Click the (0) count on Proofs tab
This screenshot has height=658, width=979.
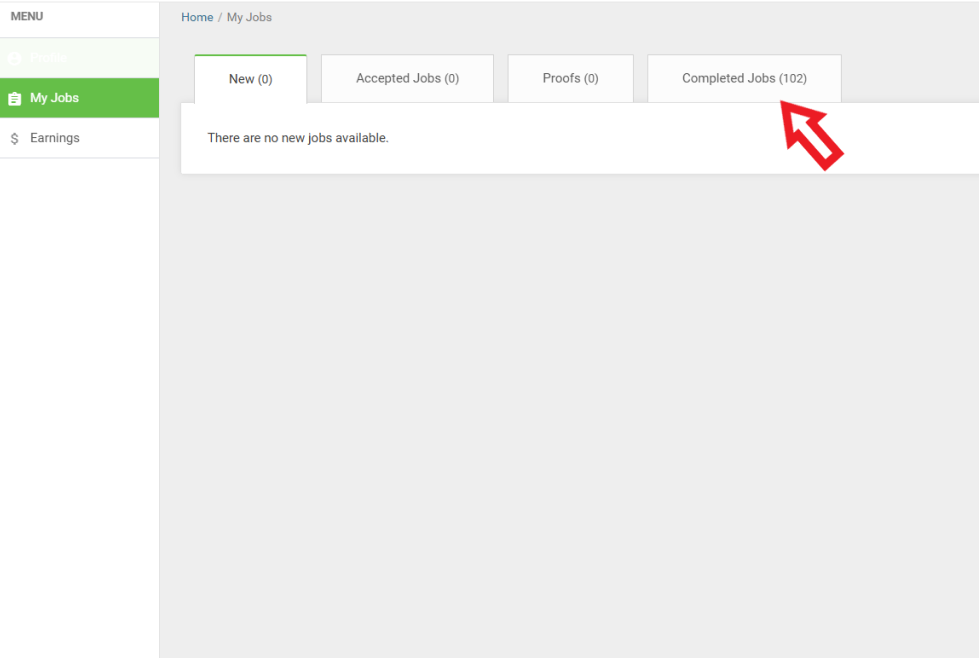pos(591,78)
